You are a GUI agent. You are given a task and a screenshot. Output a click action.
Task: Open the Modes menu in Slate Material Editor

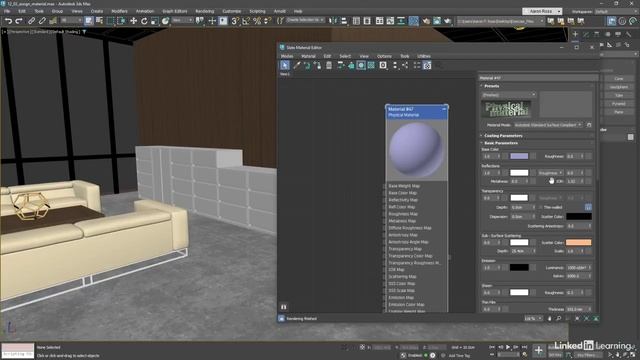pos(287,56)
